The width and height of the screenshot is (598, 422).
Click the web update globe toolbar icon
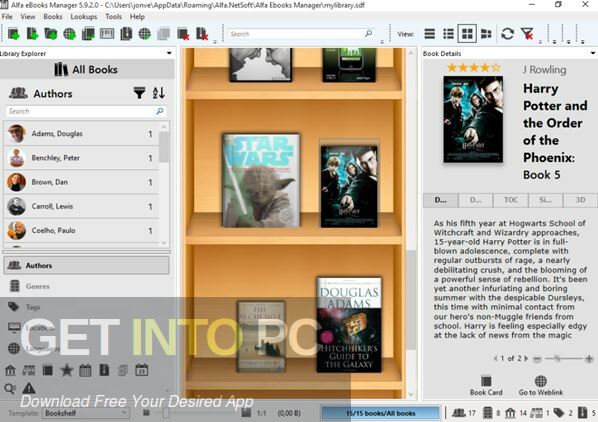[x=145, y=34]
